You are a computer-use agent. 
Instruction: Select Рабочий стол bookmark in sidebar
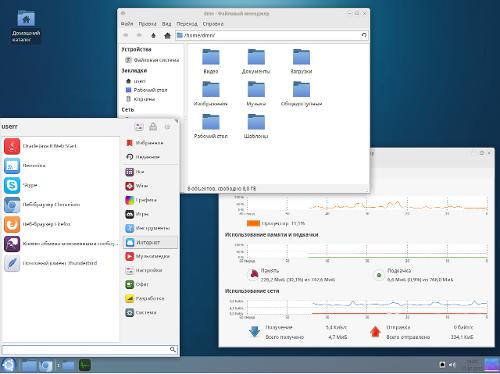tap(147, 90)
